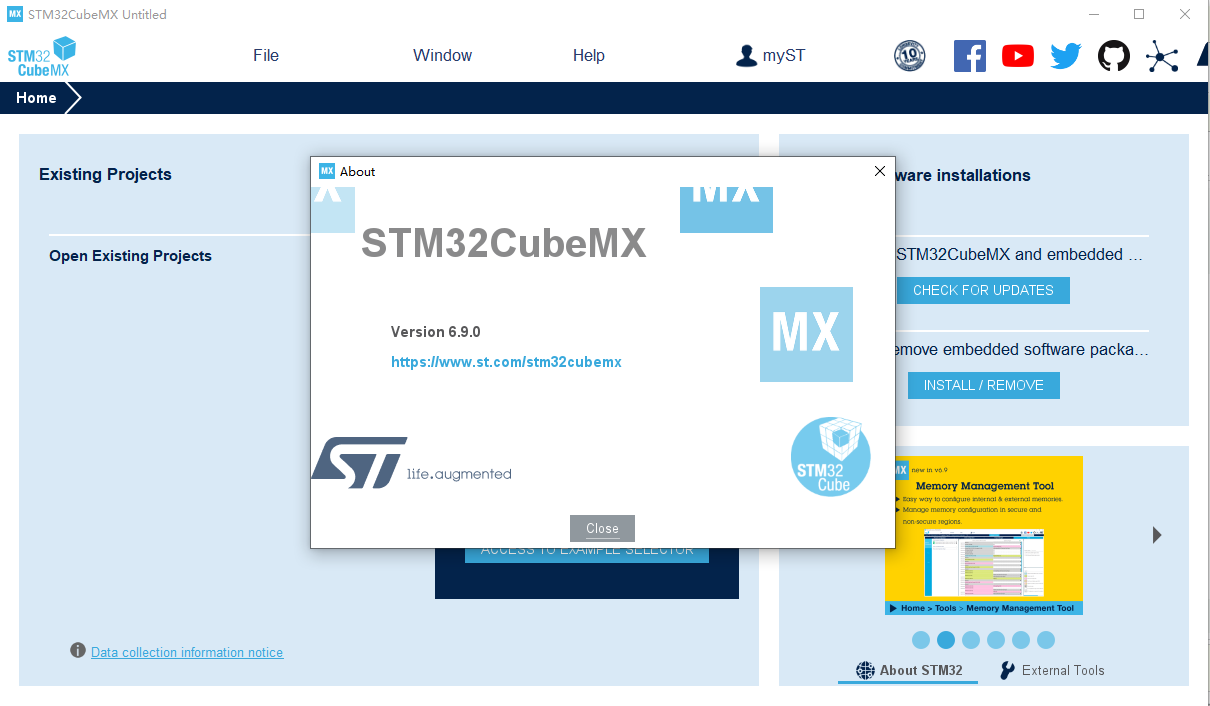The image size is (1210, 706).
Task: Open the File menu
Action: (x=266, y=56)
